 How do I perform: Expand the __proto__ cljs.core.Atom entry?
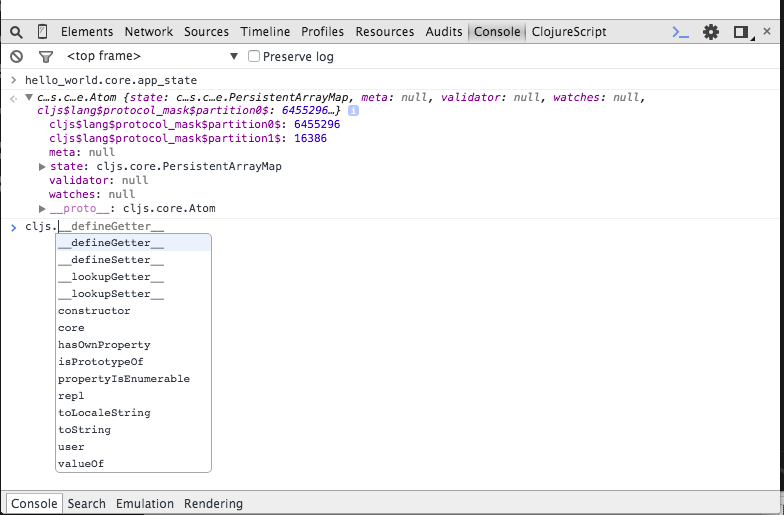pos(42,208)
